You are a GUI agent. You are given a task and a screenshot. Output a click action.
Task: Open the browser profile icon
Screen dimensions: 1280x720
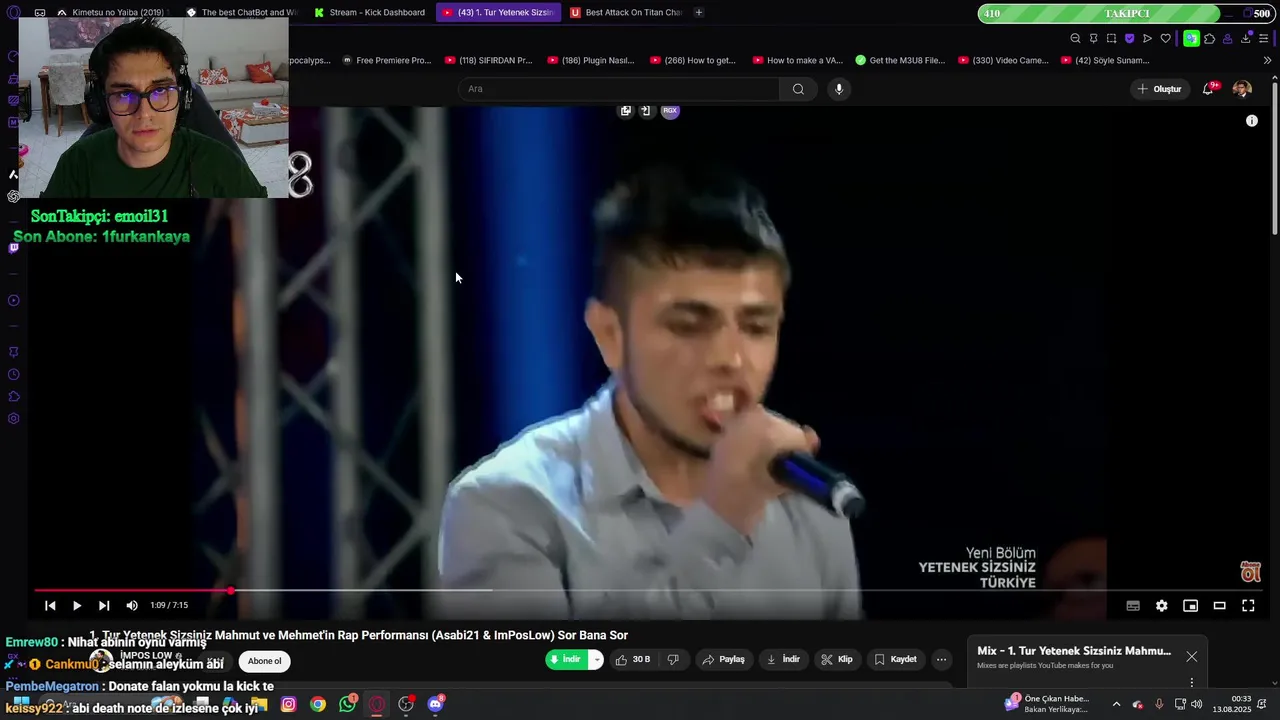click(x=1227, y=39)
